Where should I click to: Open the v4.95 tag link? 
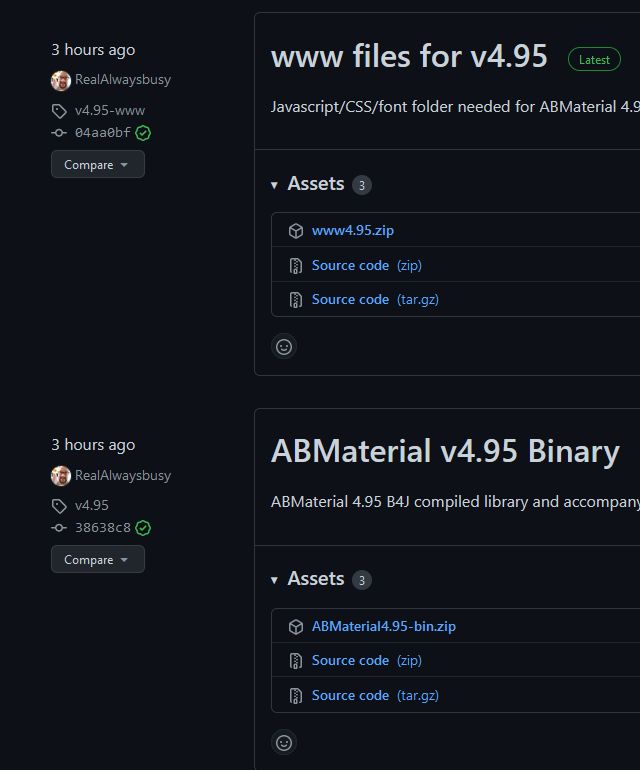(92, 505)
